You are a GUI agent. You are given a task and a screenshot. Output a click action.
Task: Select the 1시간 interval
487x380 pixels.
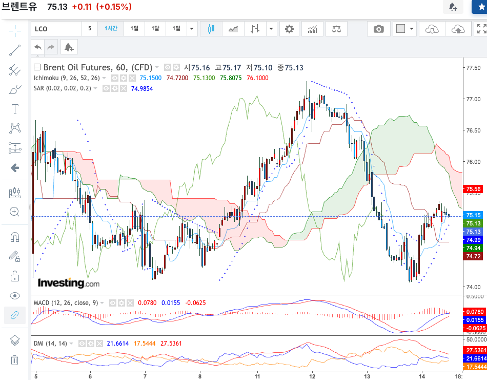point(111,29)
